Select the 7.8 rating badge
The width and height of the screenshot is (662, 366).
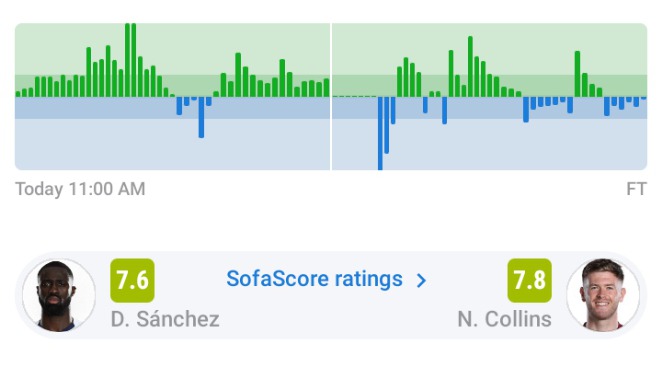click(529, 280)
